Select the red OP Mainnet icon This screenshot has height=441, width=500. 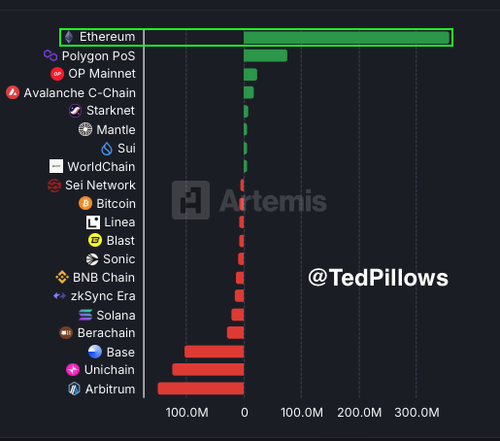(57, 74)
